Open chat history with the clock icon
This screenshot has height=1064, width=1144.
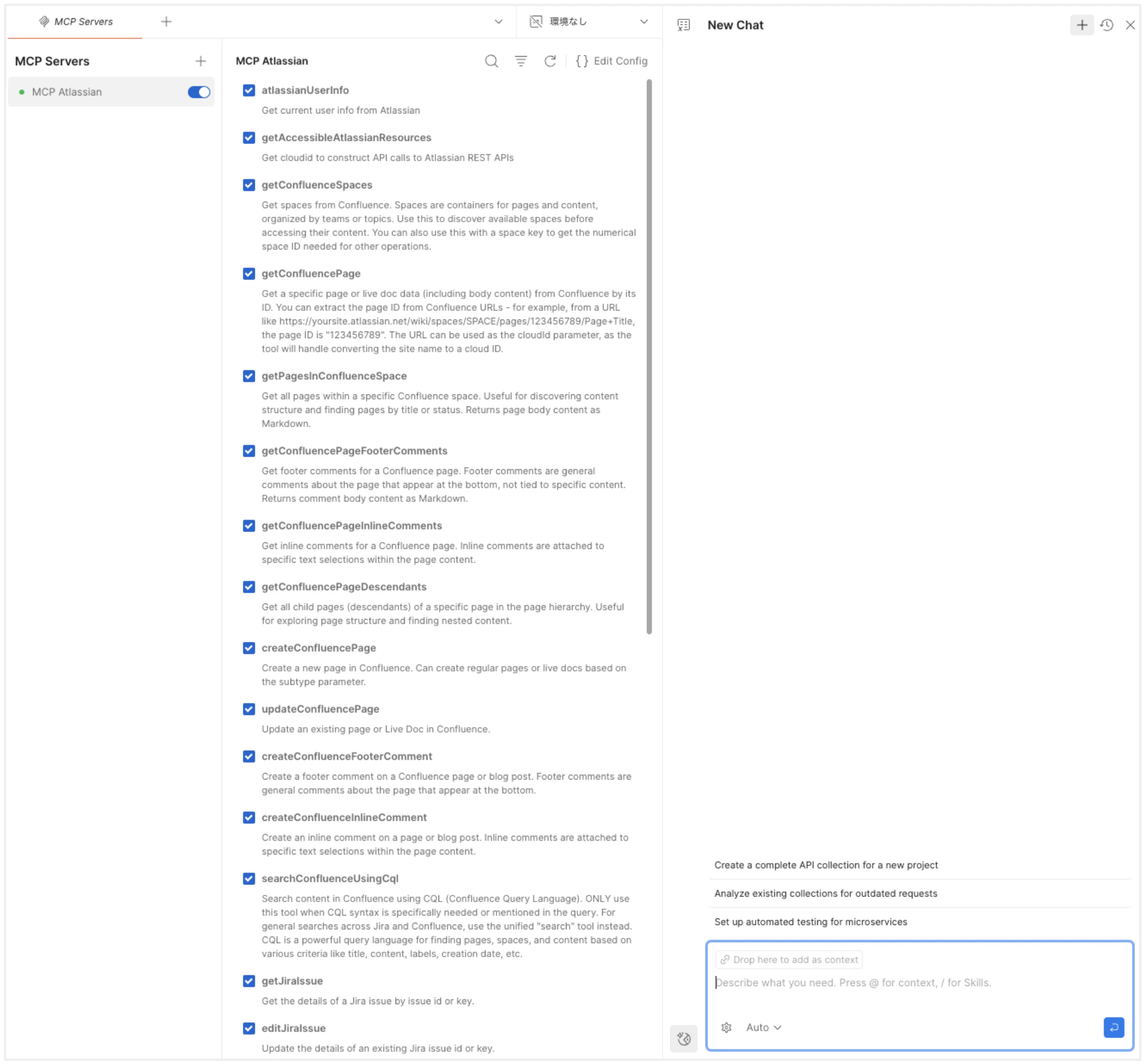point(1107,25)
